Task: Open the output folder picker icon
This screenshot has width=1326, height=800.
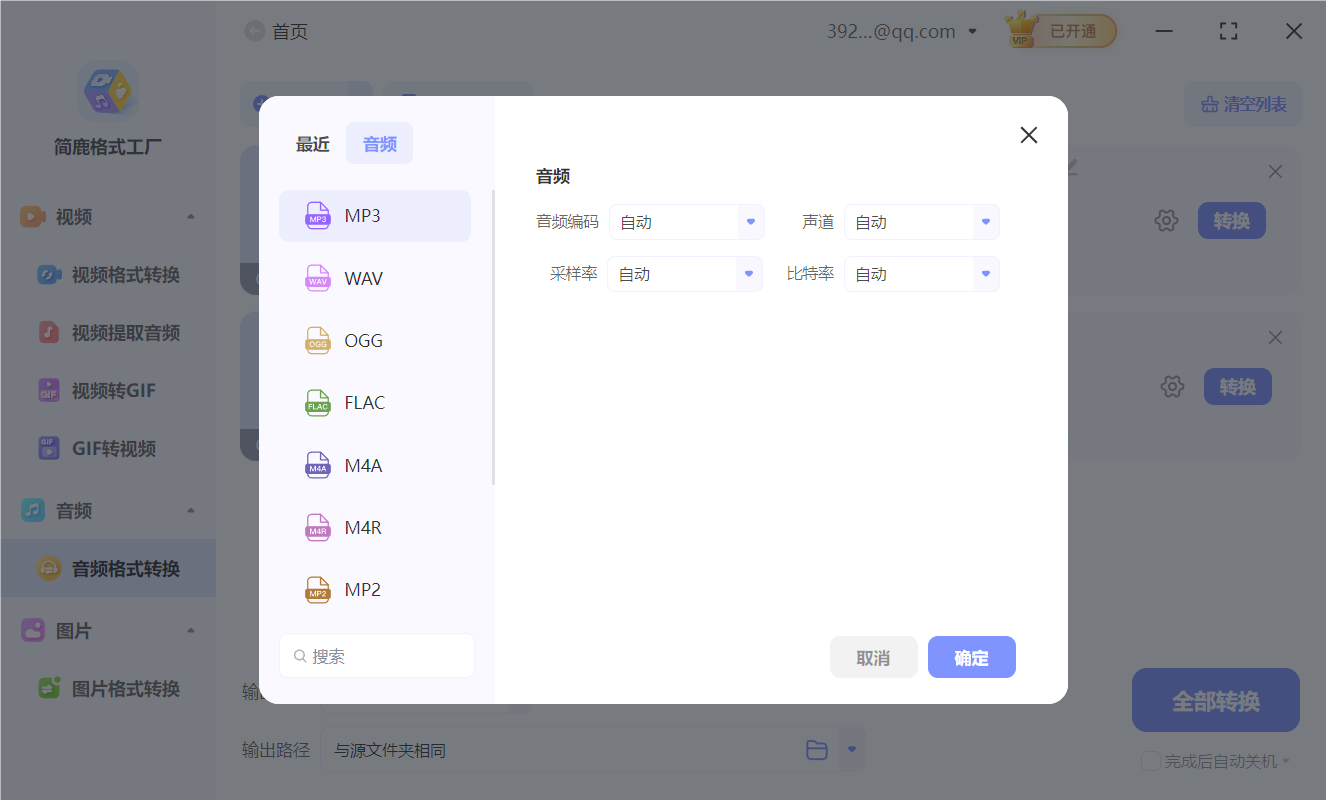Action: 817,749
